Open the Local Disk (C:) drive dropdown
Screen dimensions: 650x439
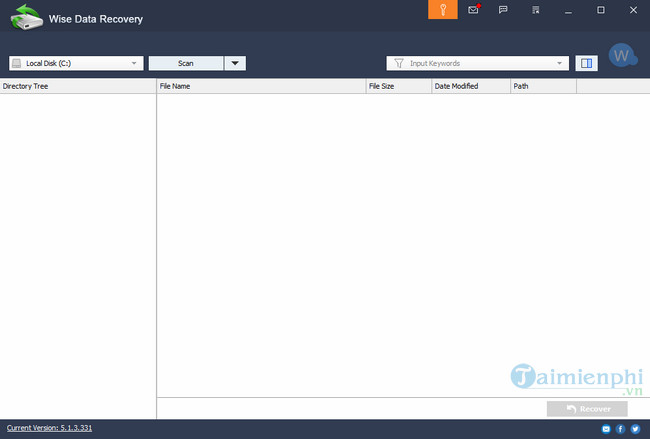76,63
